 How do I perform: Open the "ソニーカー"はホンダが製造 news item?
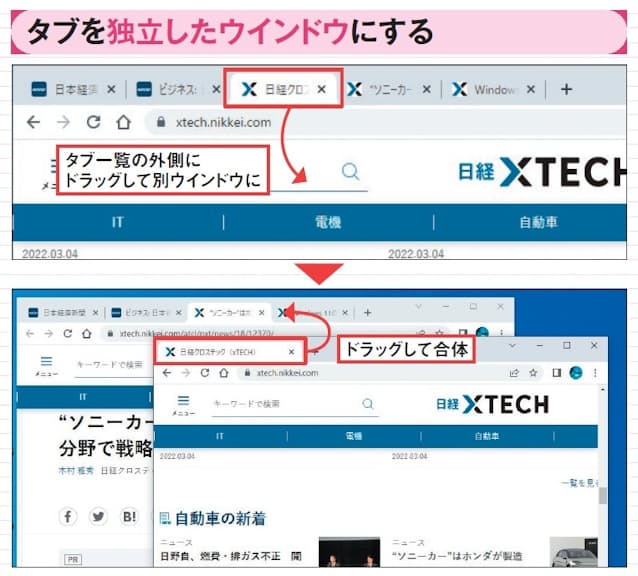point(457,556)
